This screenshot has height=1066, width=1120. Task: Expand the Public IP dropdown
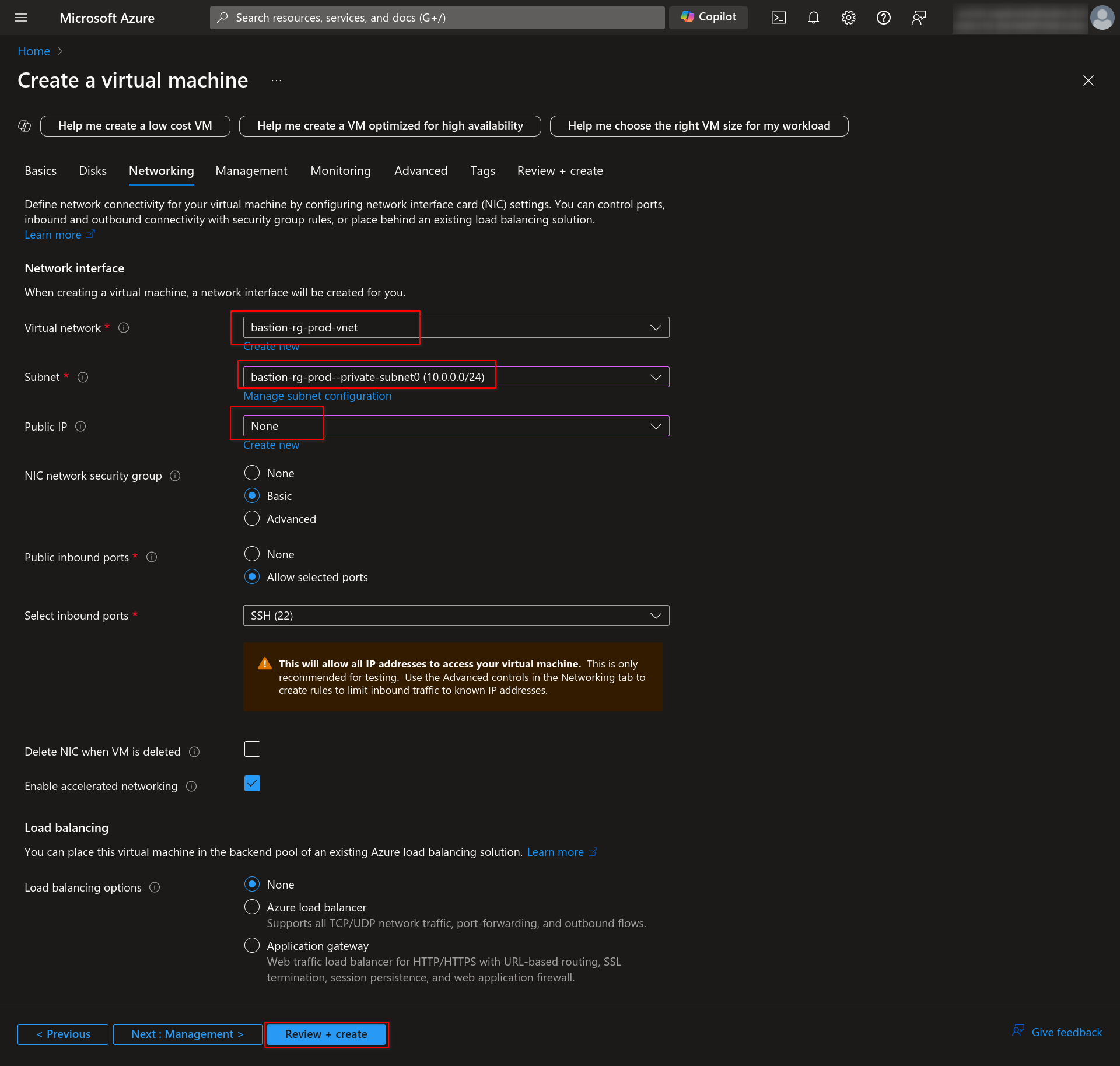pos(656,426)
